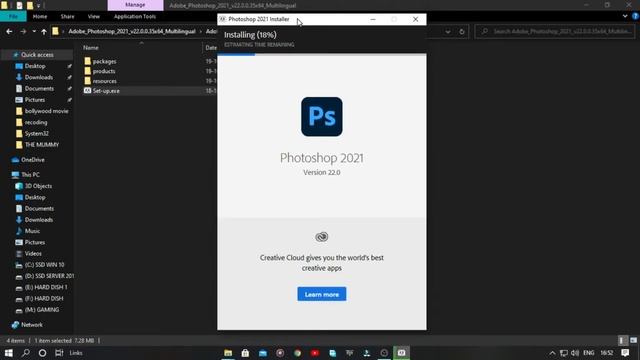Open the Action Center notifications
The width and height of the screenshot is (640, 360).
[x=625, y=353]
